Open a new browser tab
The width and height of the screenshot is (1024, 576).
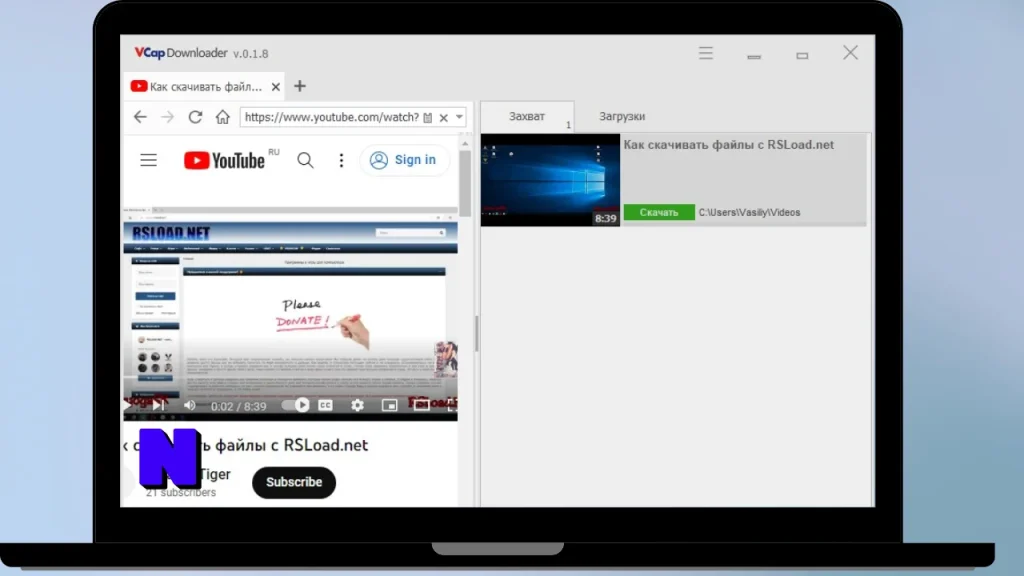[x=300, y=86]
